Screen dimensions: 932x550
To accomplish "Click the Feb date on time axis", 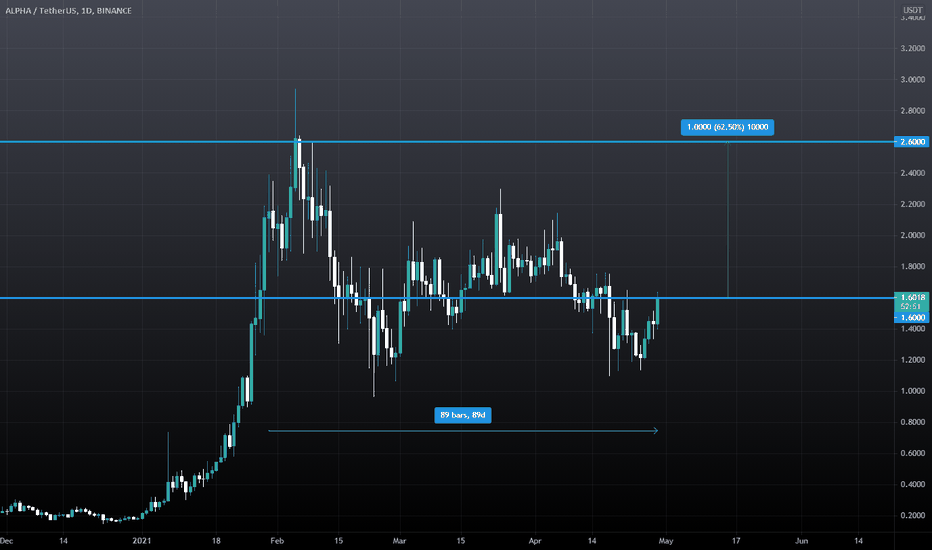I will 277,540.
